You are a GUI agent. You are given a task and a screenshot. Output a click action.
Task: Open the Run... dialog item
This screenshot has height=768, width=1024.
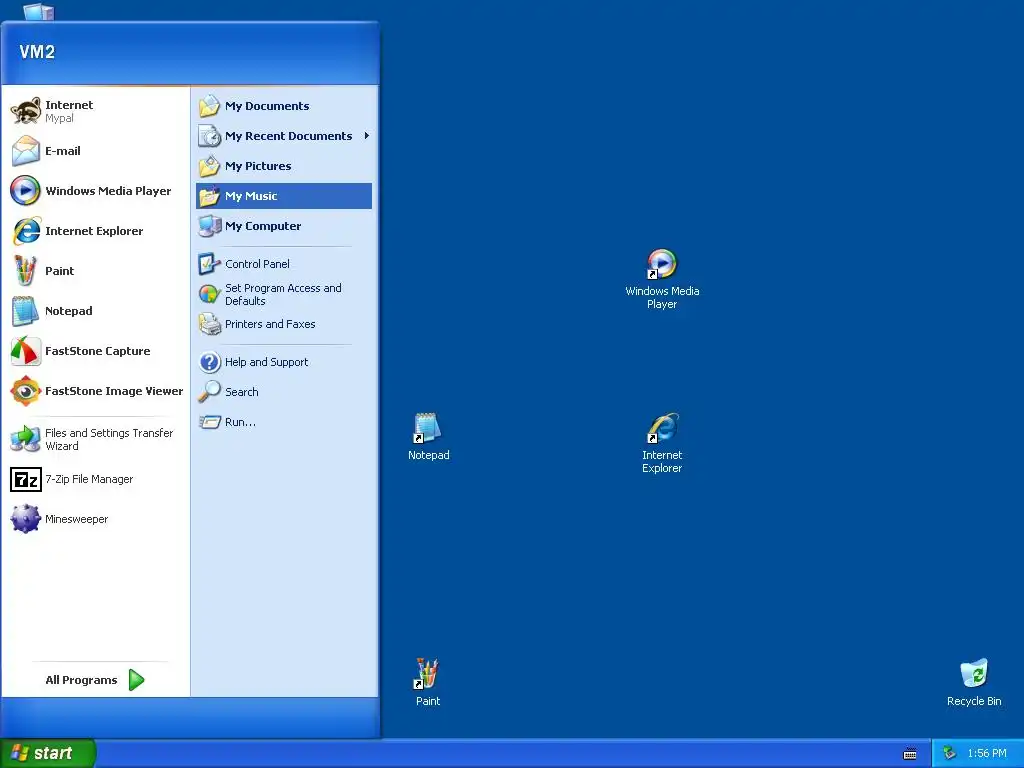pos(283,422)
